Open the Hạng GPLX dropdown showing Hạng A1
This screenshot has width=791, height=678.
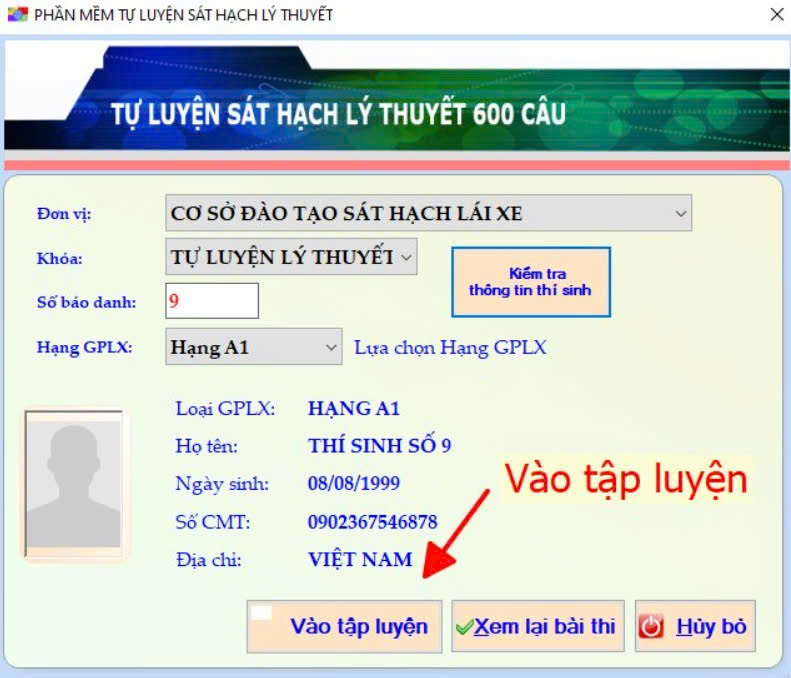(x=254, y=347)
